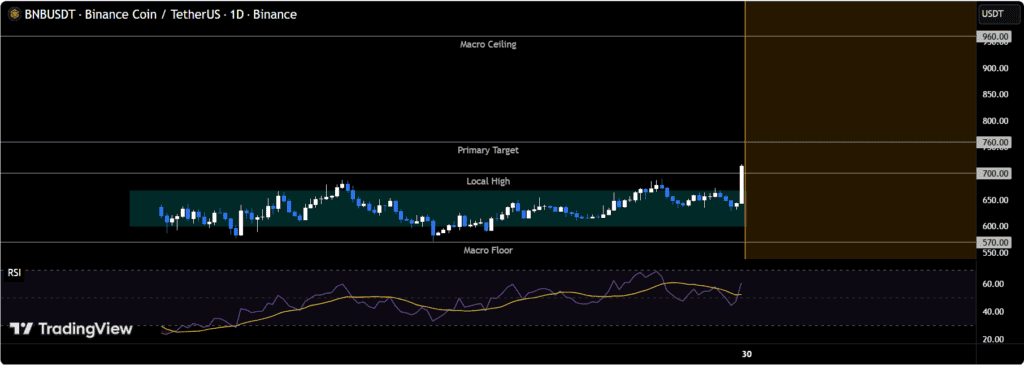Click the BNB coin icon beside the symbol

coord(15,14)
